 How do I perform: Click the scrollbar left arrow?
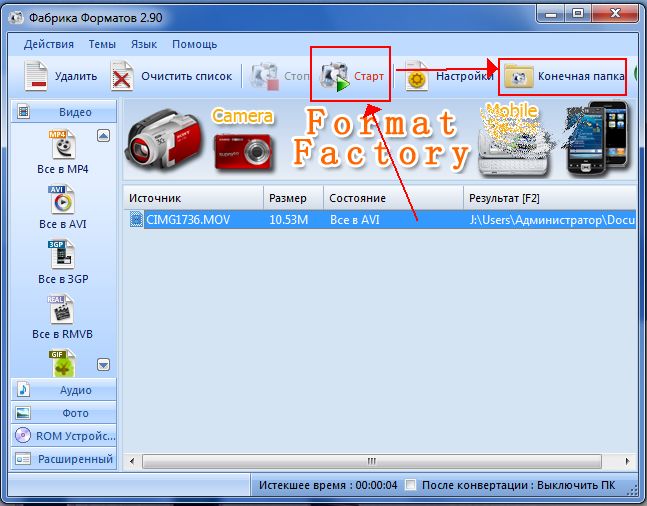tap(132, 461)
